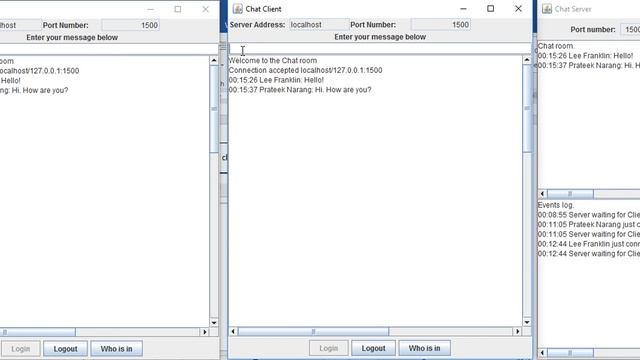Click the 'Chat room.' heading in Chat Server
640x360 pixels.
tap(556, 46)
